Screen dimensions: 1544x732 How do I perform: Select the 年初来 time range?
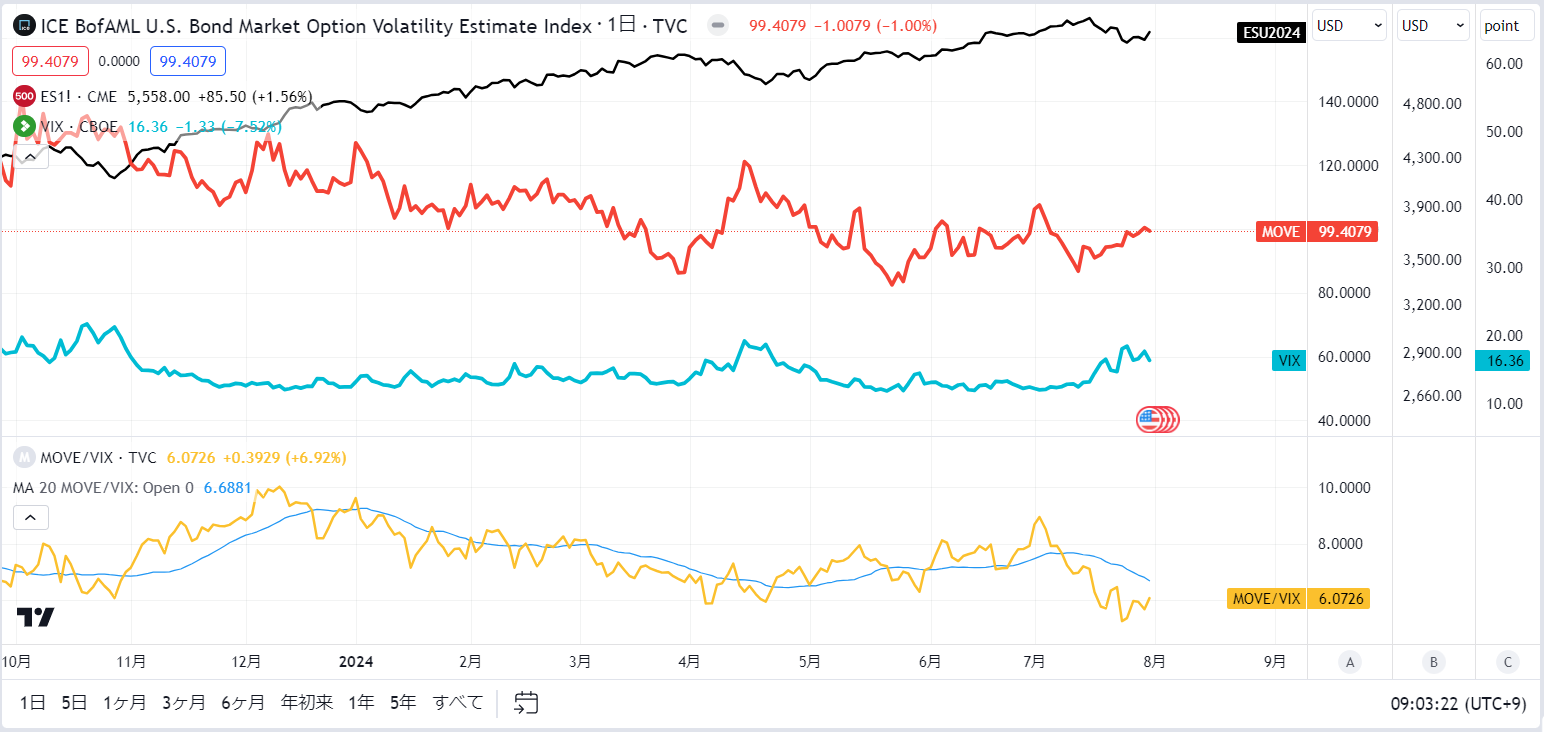coord(307,703)
